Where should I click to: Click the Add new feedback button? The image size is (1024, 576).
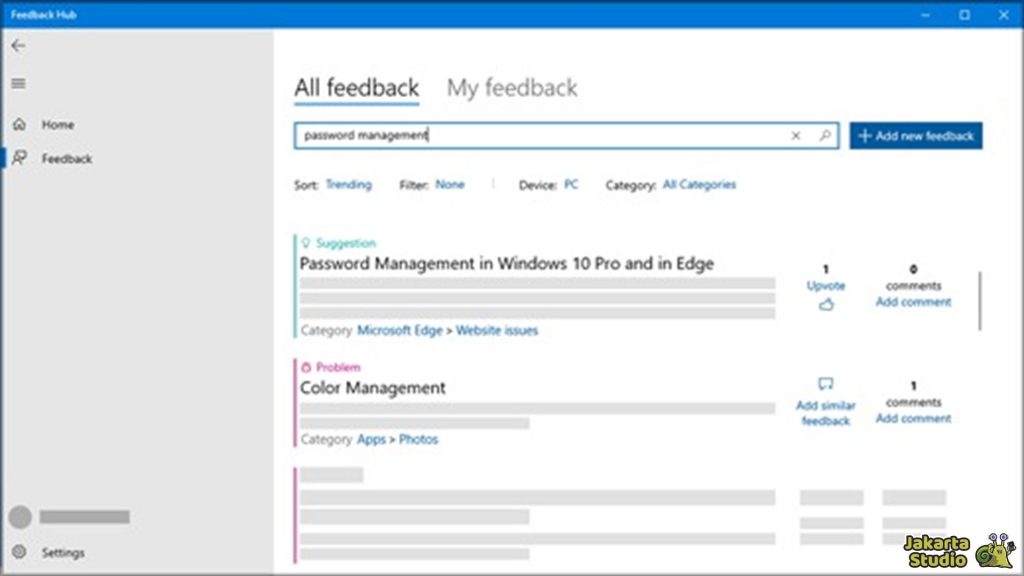click(916, 136)
